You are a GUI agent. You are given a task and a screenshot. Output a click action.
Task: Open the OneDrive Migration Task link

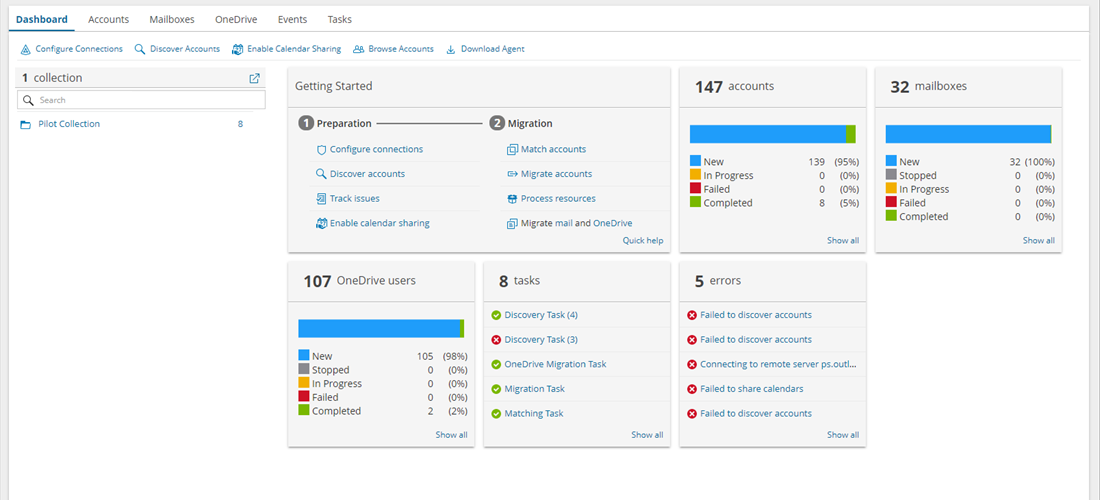(x=555, y=364)
